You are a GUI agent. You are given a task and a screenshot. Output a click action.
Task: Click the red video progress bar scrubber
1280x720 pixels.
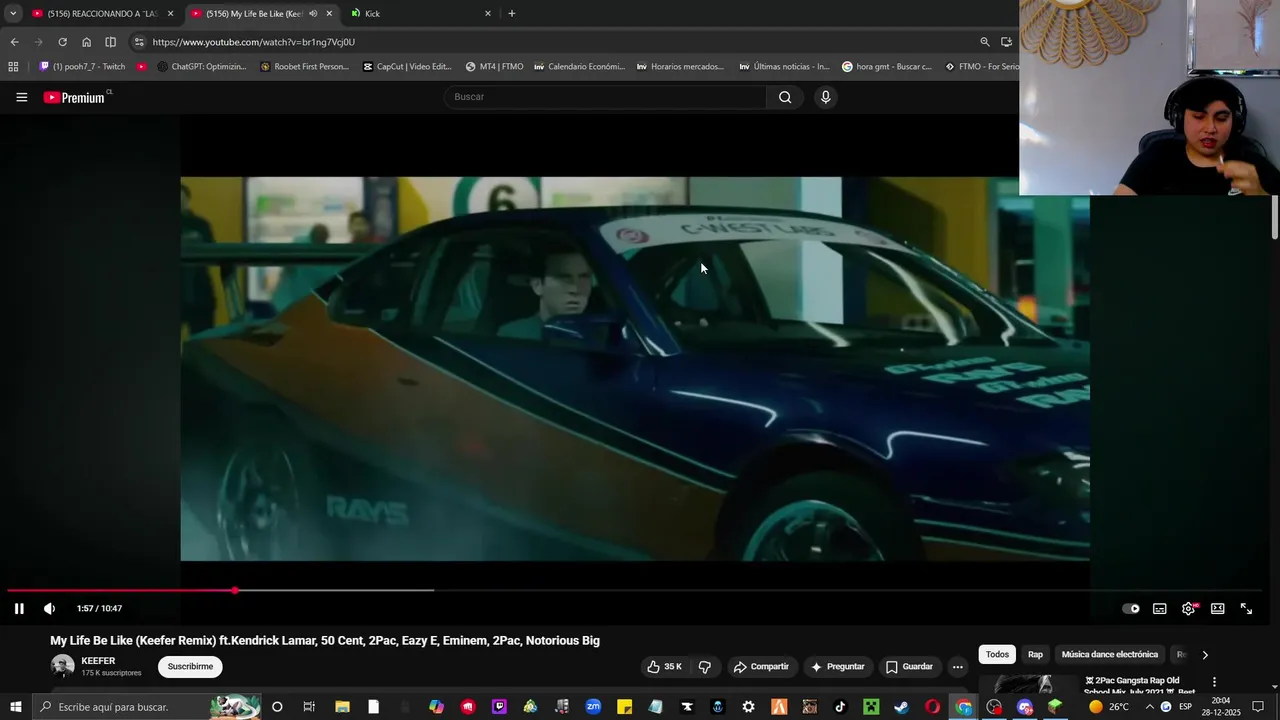pos(235,590)
